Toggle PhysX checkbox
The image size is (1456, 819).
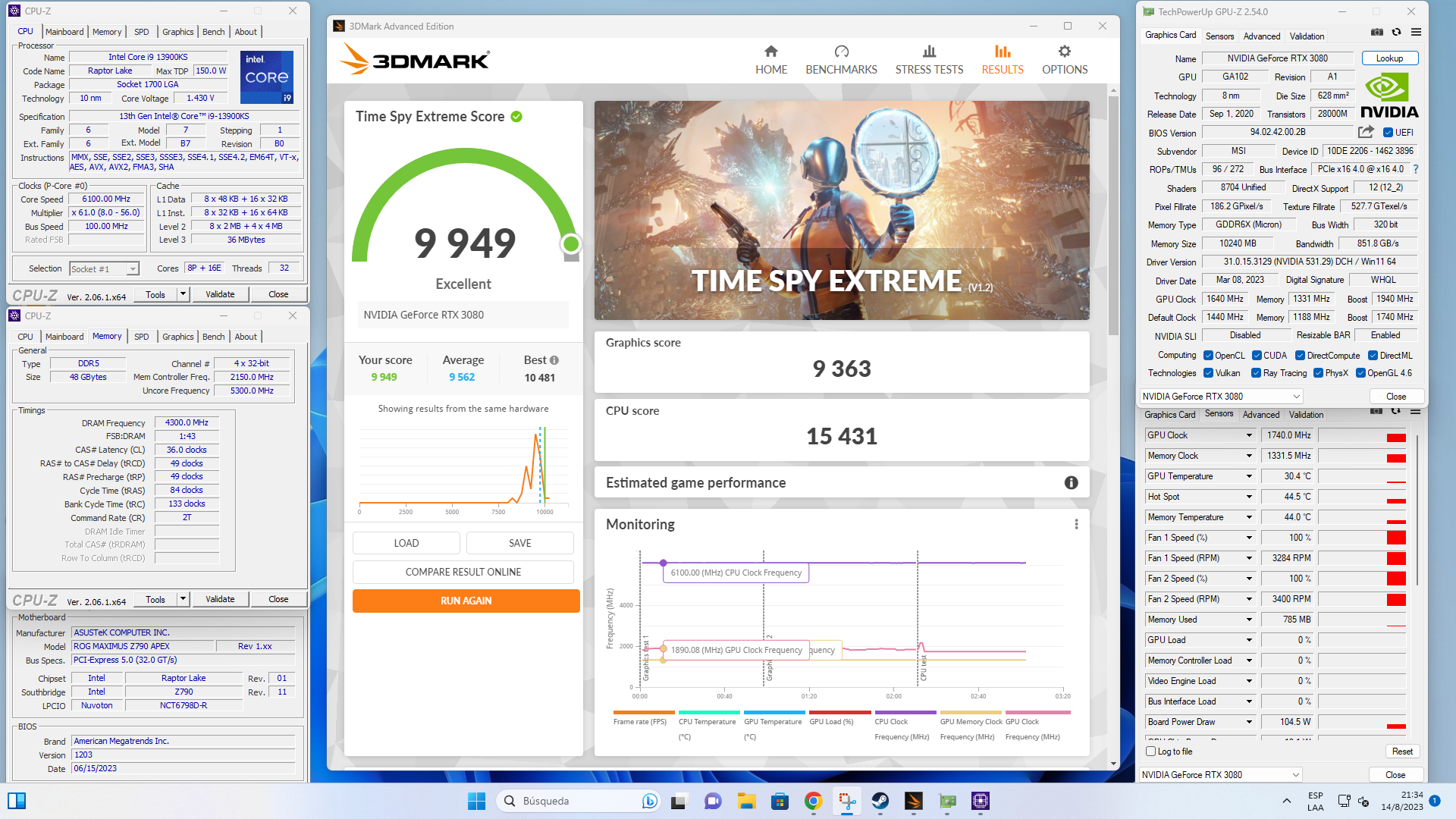(1318, 373)
